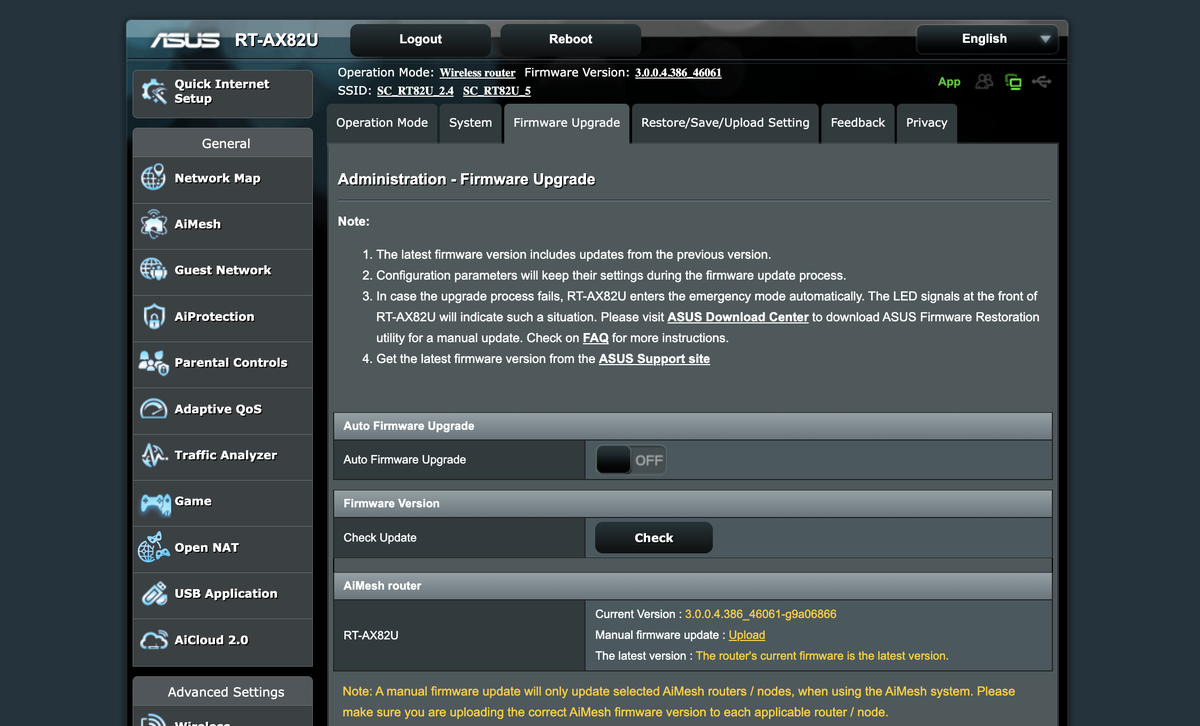
Task: Click the firmware version link in header
Action: click(x=678, y=73)
